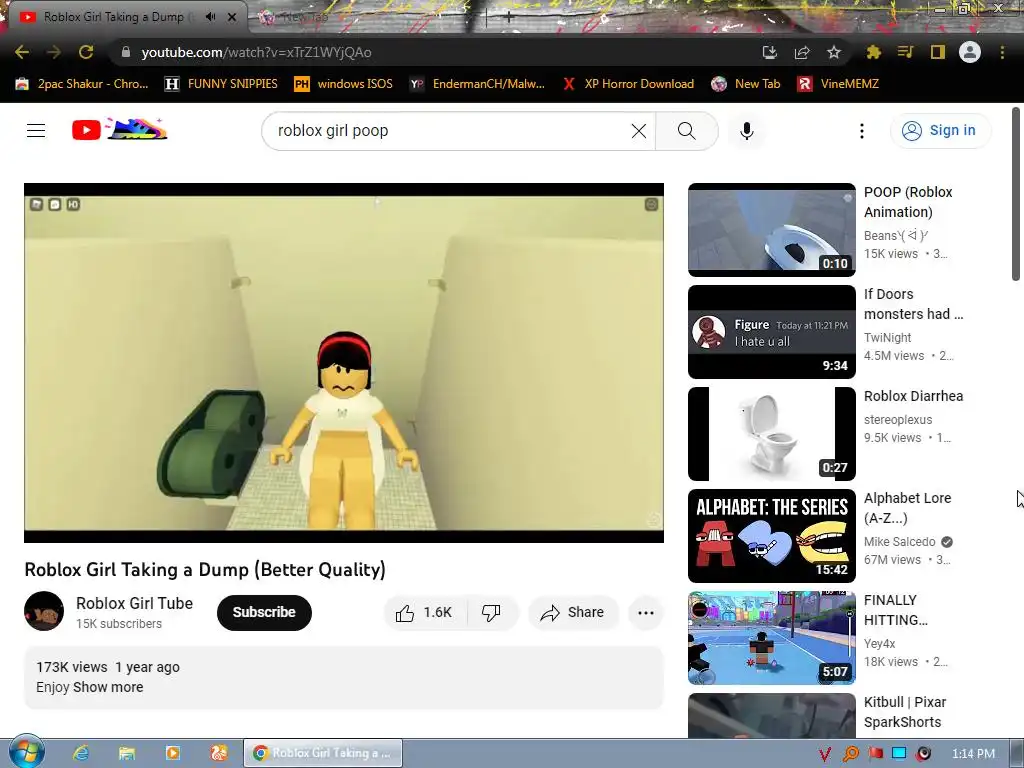Viewport: 1024px width, 768px height.
Task: Open 2pac Shakur bookmark
Action: (x=82, y=84)
